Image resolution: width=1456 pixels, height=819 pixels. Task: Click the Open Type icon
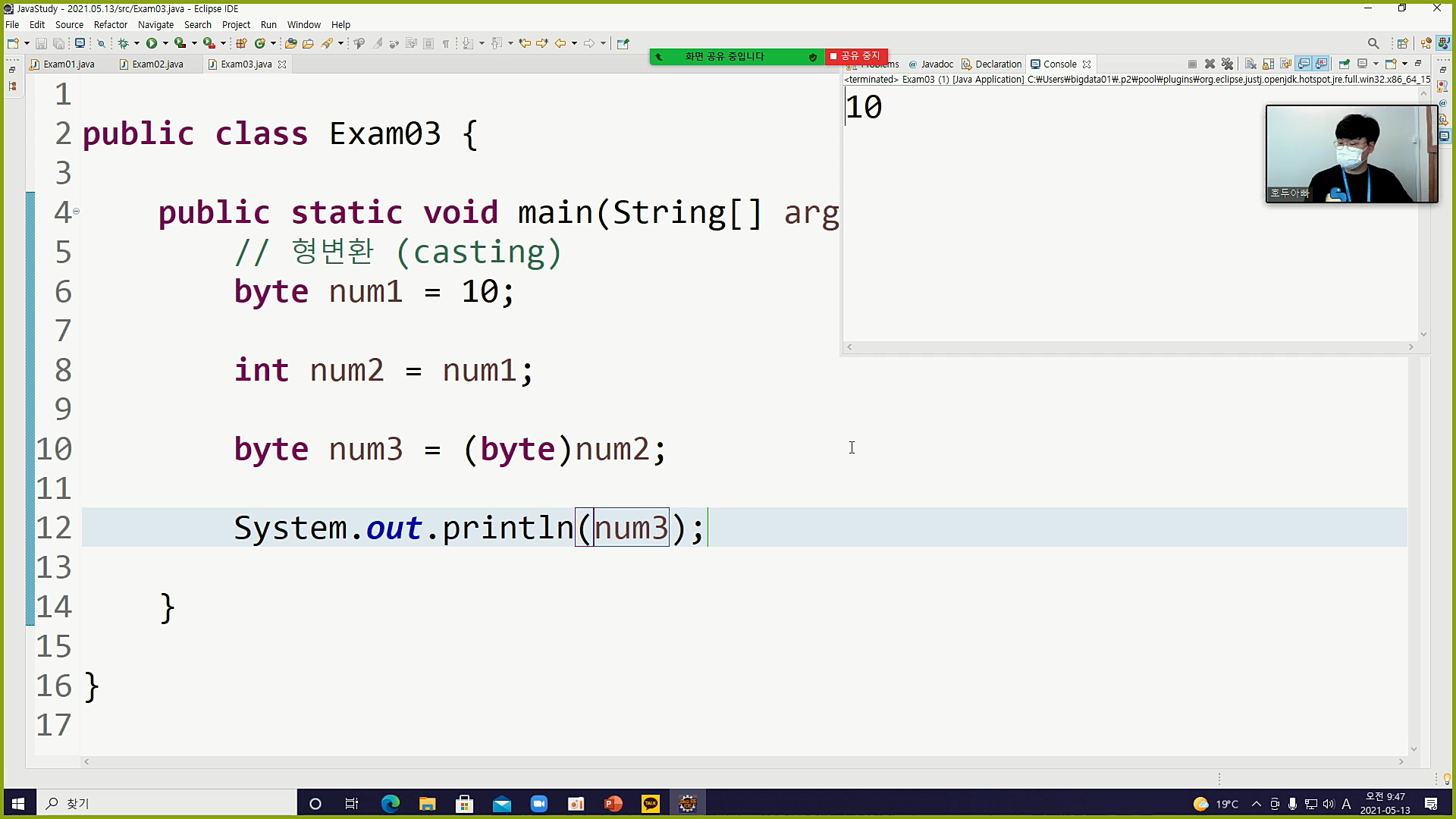(x=290, y=43)
